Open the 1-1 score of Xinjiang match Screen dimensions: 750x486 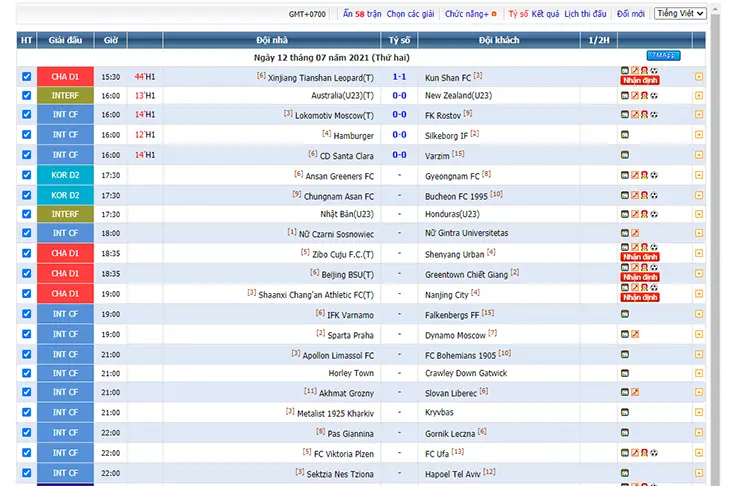pyautogui.click(x=399, y=77)
